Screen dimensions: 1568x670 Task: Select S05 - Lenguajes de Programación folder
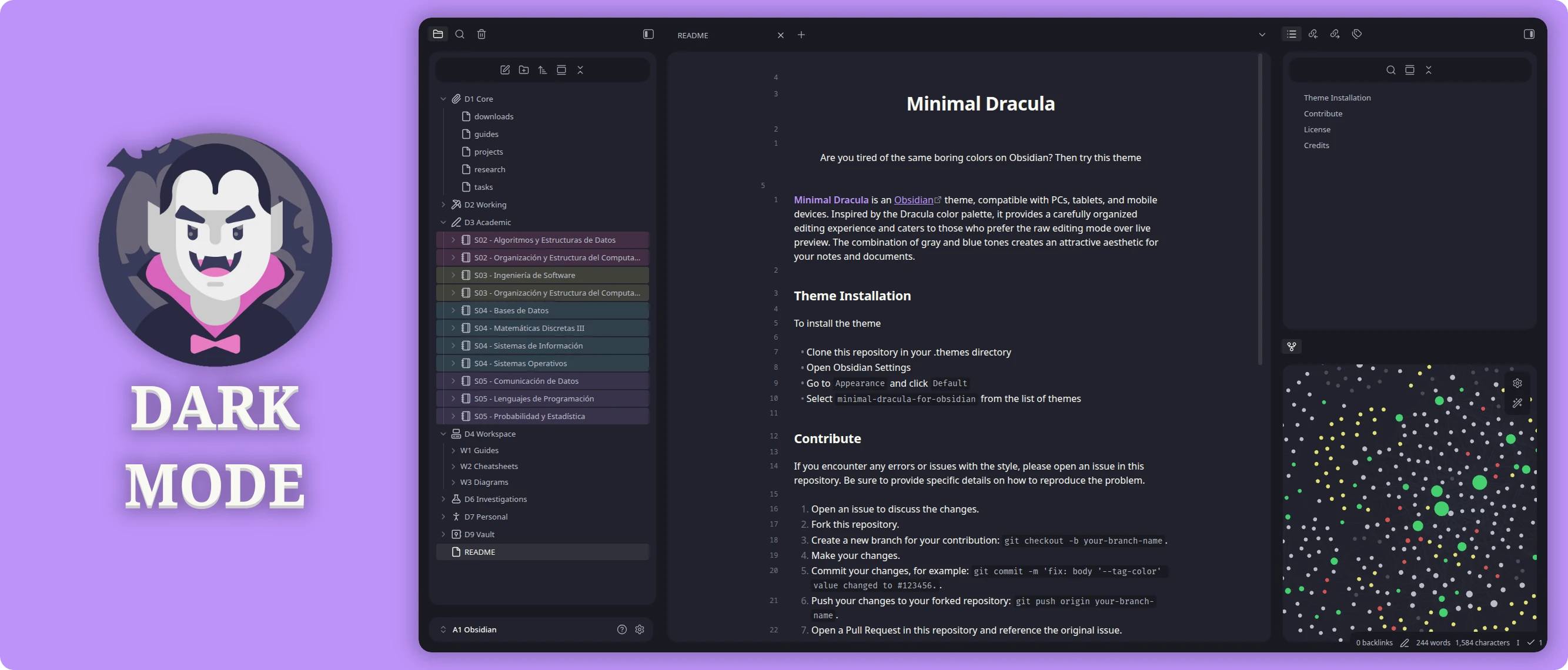(542, 398)
